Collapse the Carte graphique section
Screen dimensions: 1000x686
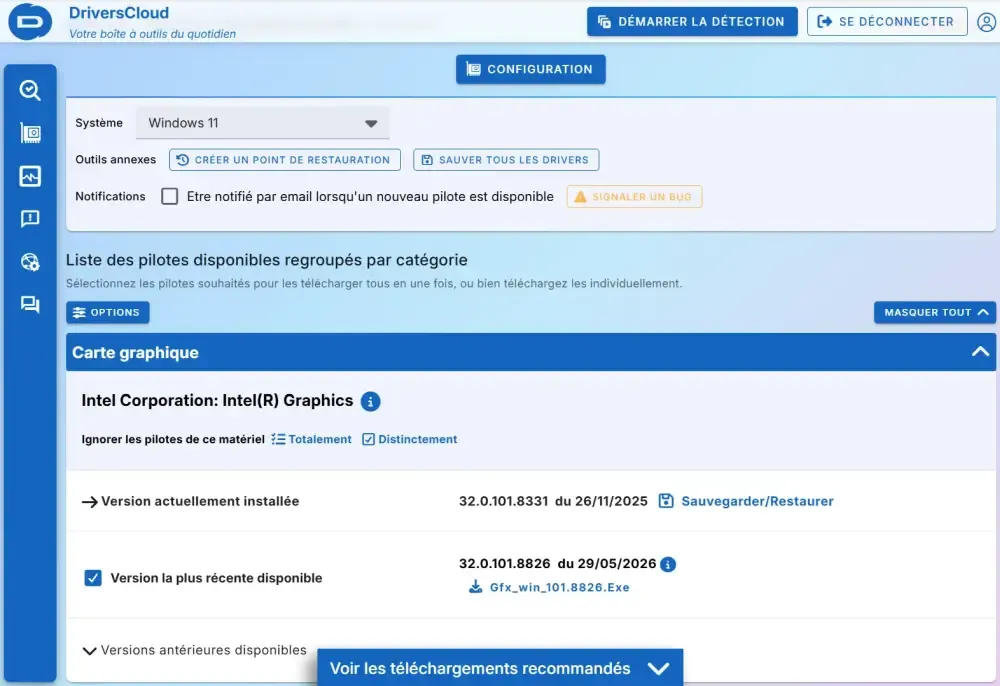pyautogui.click(x=980, y=352)
